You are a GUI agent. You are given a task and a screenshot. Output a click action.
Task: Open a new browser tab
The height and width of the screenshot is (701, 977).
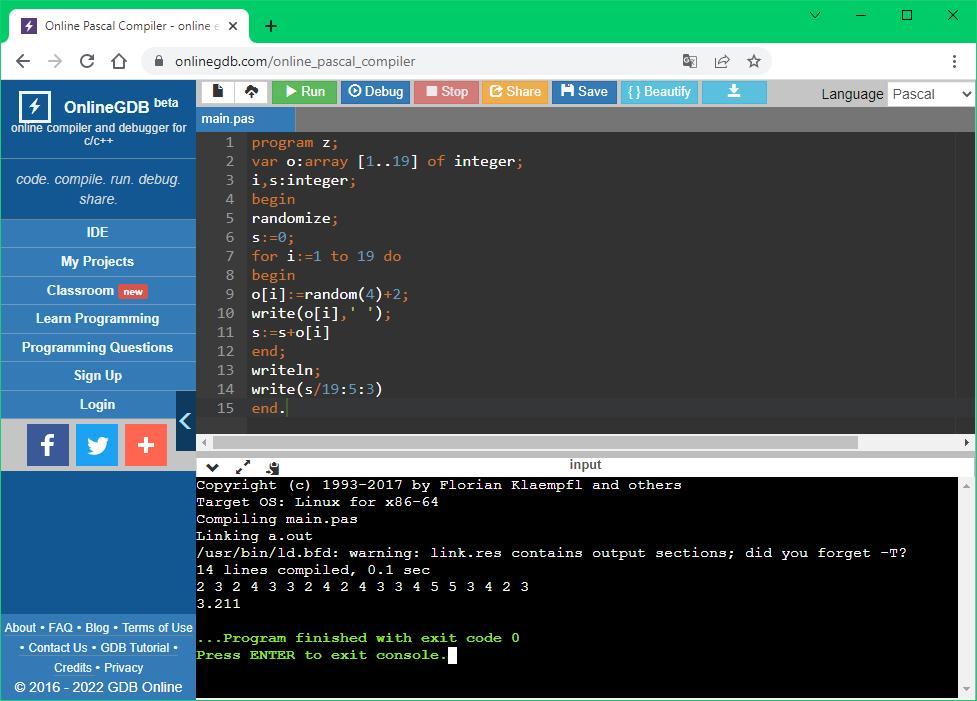pyautogui.click(x=271, y=26)
